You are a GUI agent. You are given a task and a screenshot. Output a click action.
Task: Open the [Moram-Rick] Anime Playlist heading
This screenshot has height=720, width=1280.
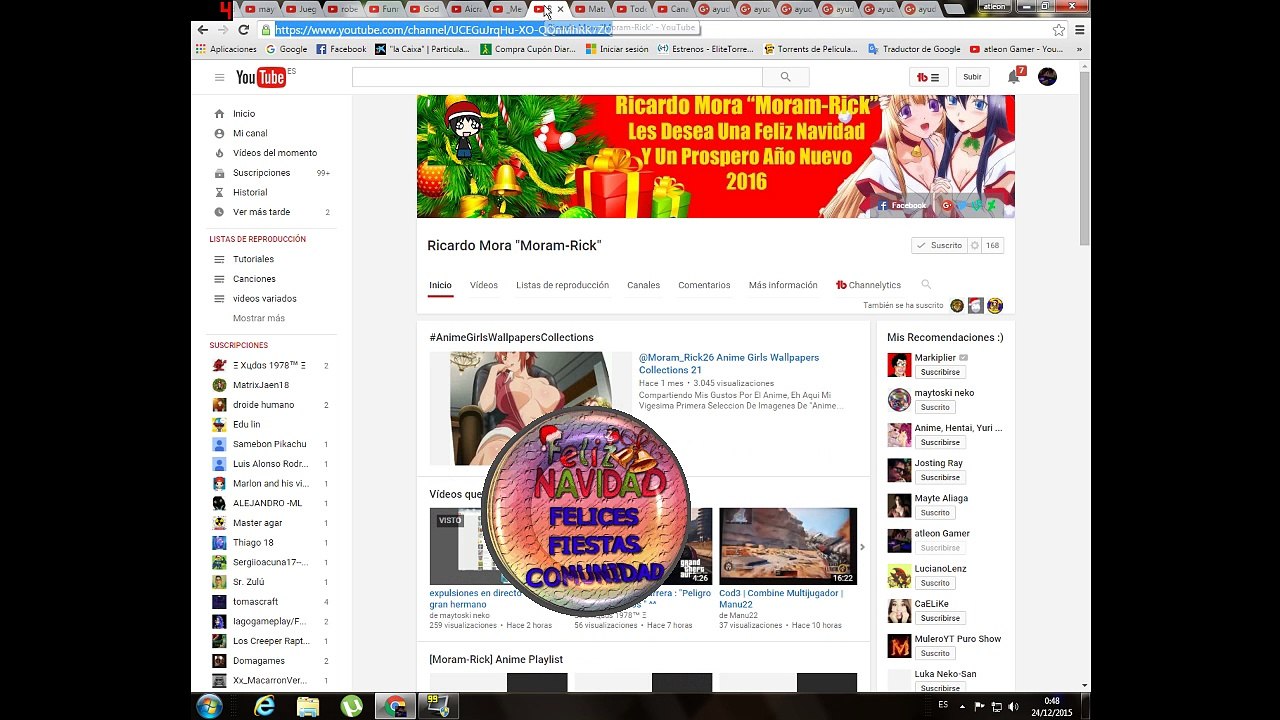point(496,660)
